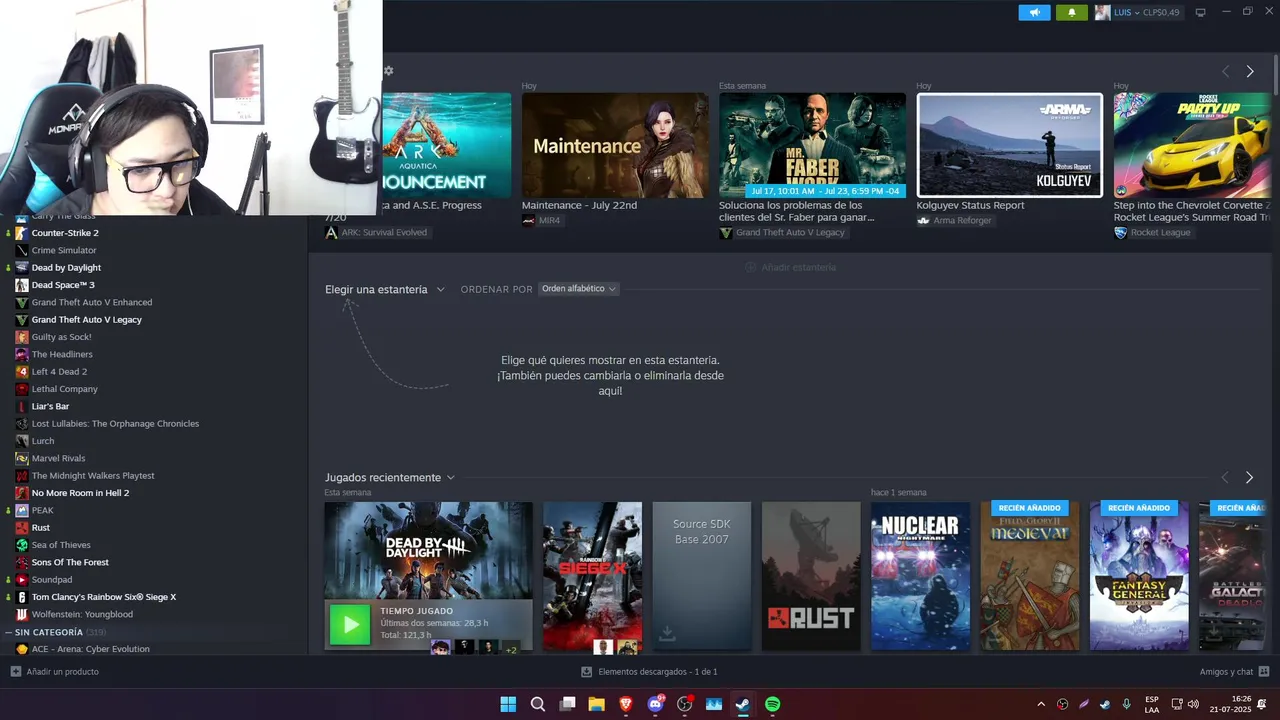Select Counter-Strike 2 in library list
This screenshot has width=1280, height=720.
pos(65,233)
